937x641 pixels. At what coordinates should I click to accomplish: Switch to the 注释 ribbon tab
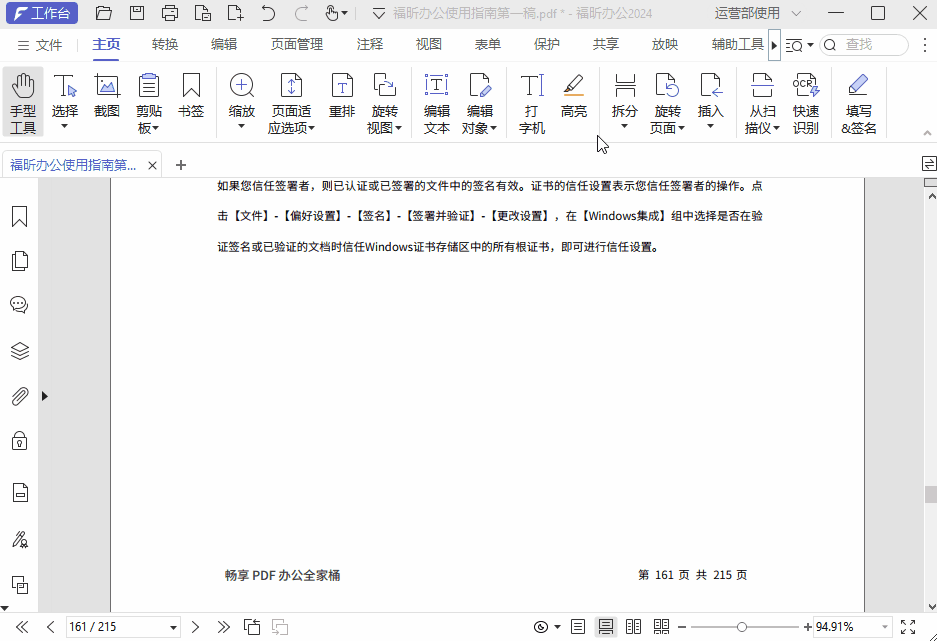point(369,44)
